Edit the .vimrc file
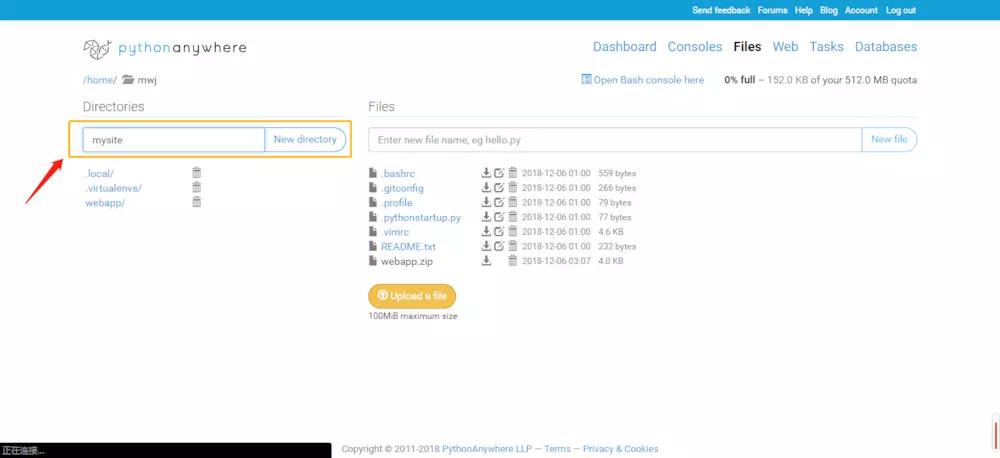This screenshot has height=458, width=1000. click(x=499, y=232)
